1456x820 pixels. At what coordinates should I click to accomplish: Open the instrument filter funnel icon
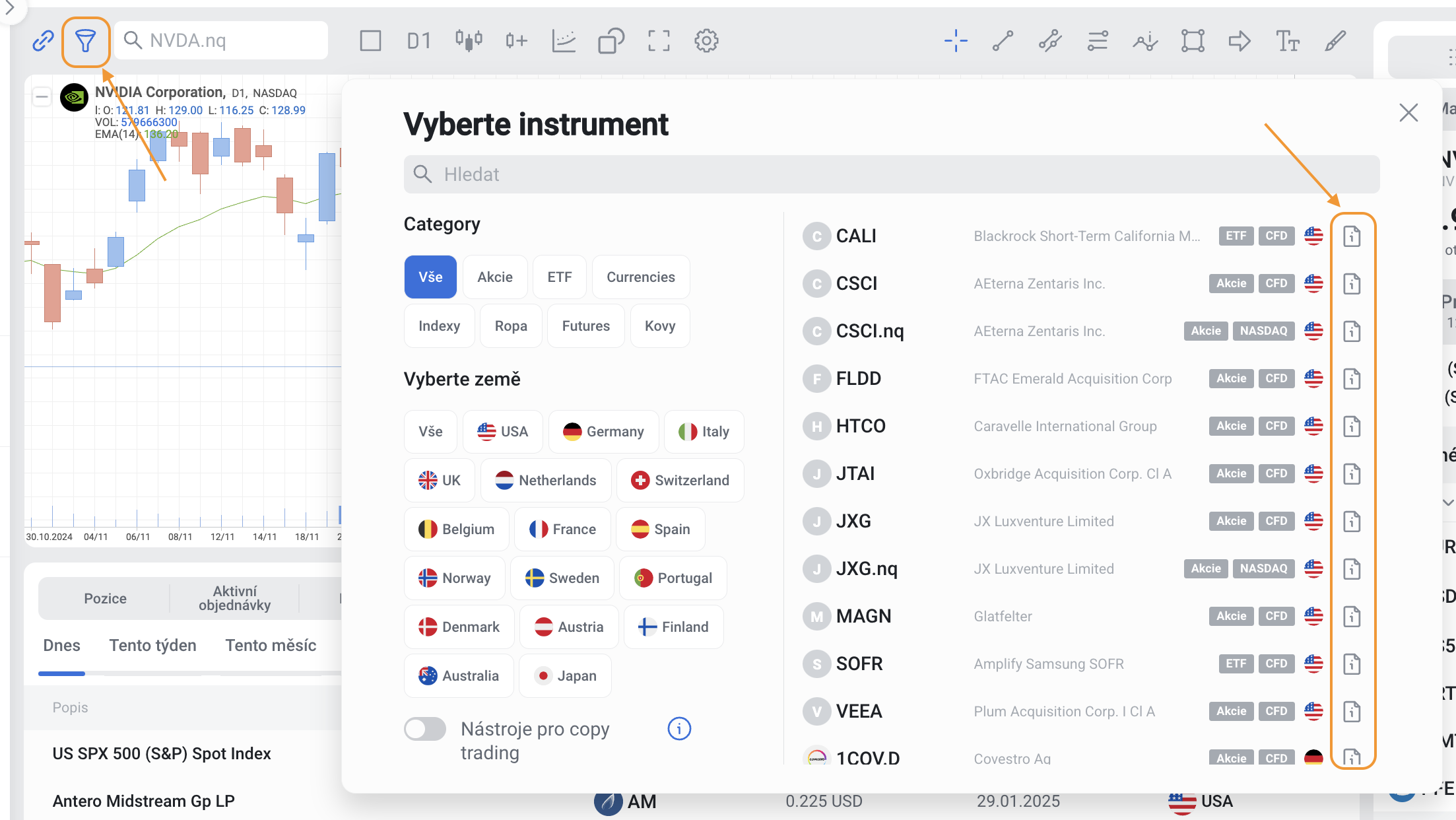pos(85,41)
